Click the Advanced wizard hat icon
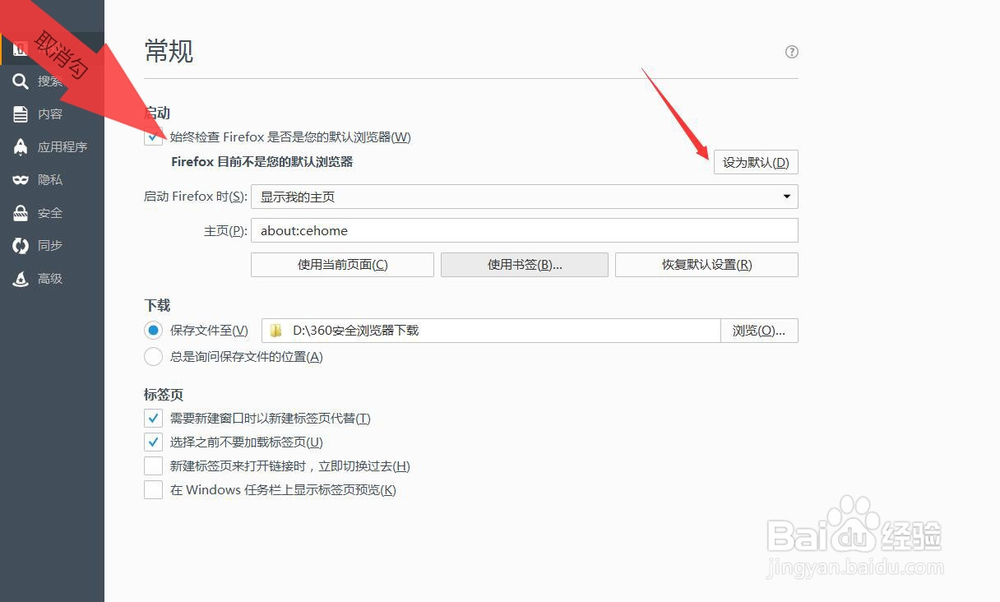Viewport: 1000px width, 602px height. click(x=20, y=279)
